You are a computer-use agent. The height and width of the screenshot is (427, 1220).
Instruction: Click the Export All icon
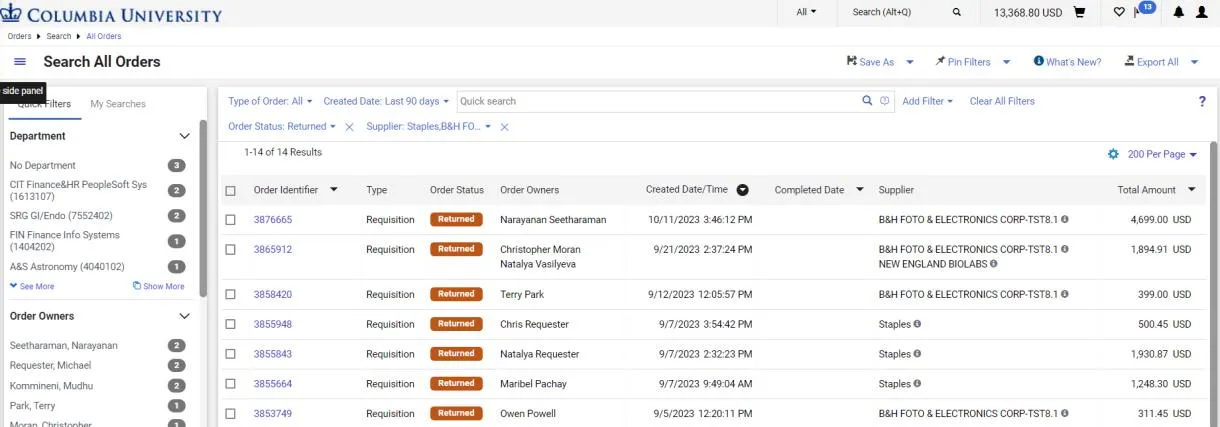[x=1129, y=61]
